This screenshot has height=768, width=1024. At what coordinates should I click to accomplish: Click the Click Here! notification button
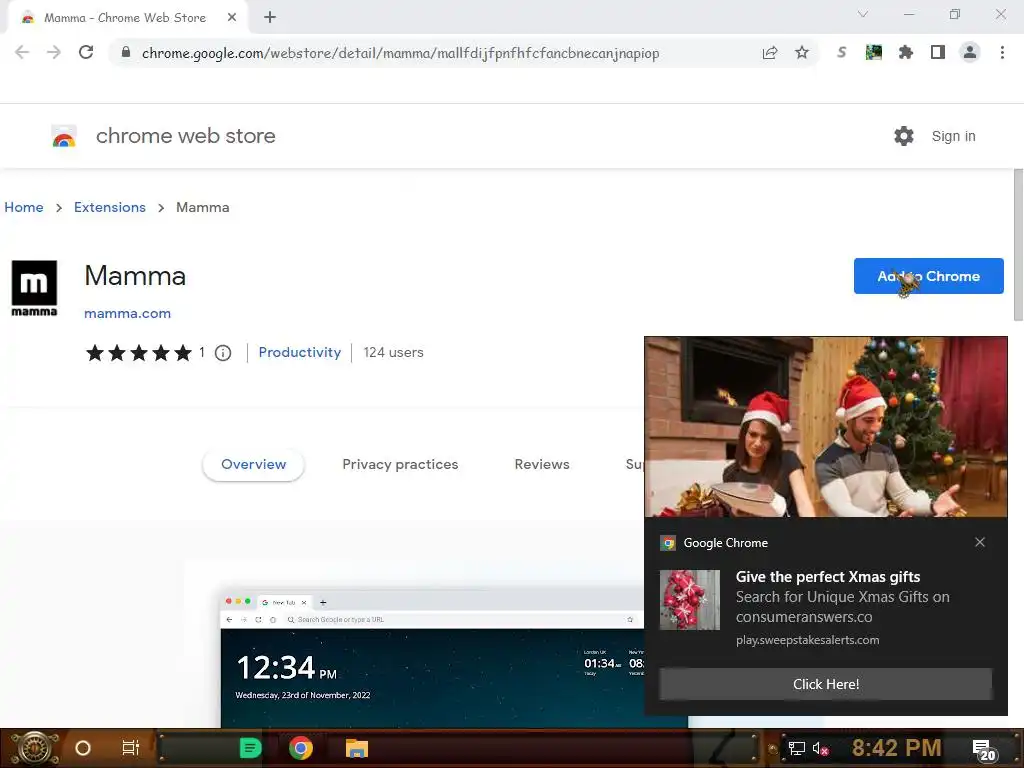[x=825, y=684]
